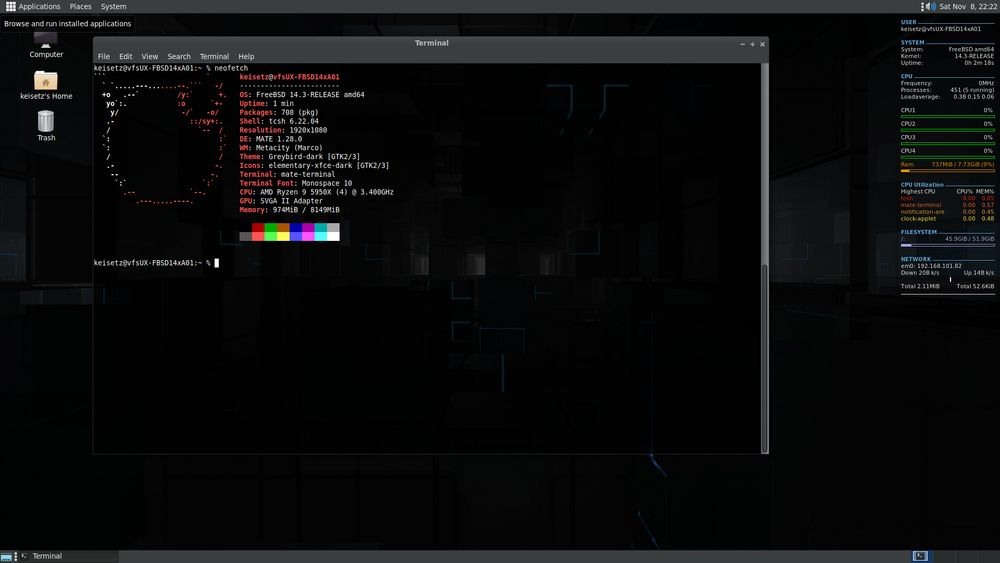This screenshot has height=563, width=1000.
Task: Open the Terminal window's View menu
Action: click(x=150, y=57)
